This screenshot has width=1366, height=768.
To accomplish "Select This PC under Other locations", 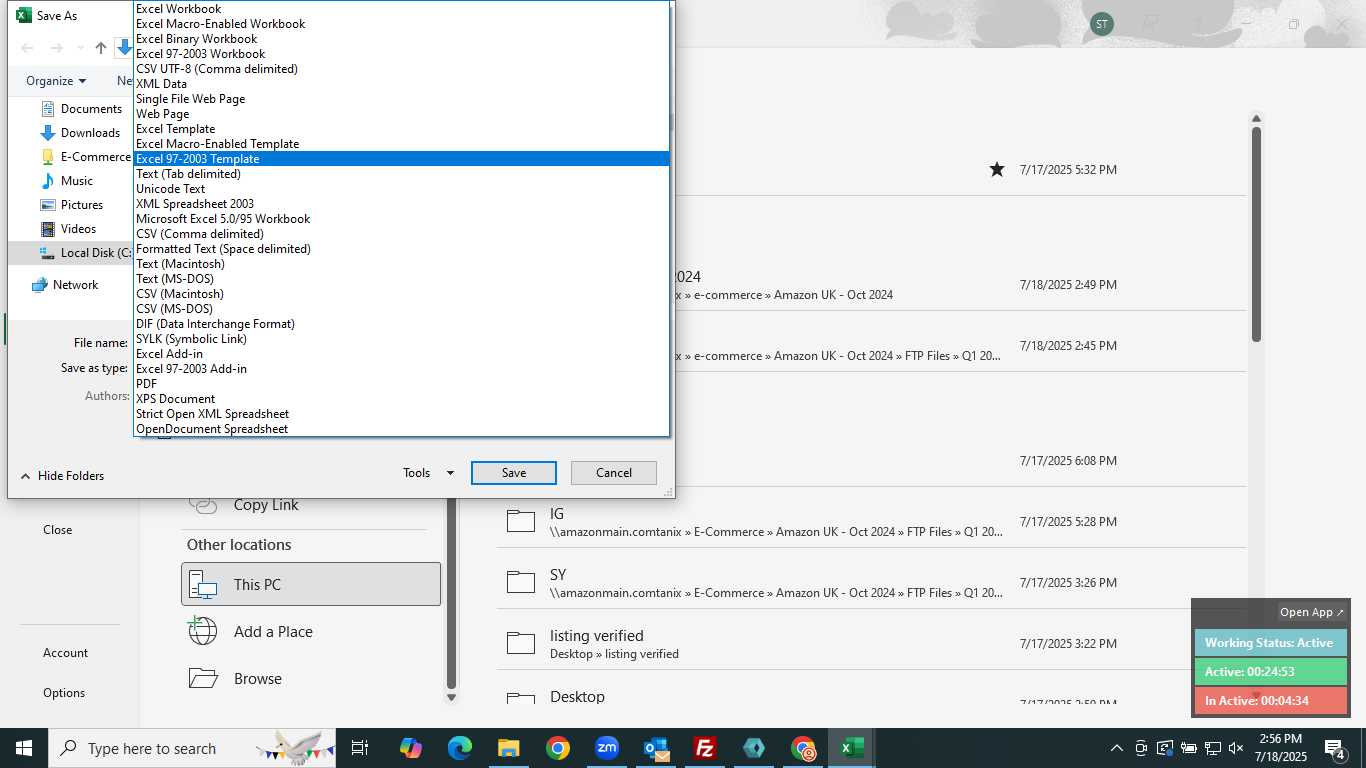I will pos(311,584).
